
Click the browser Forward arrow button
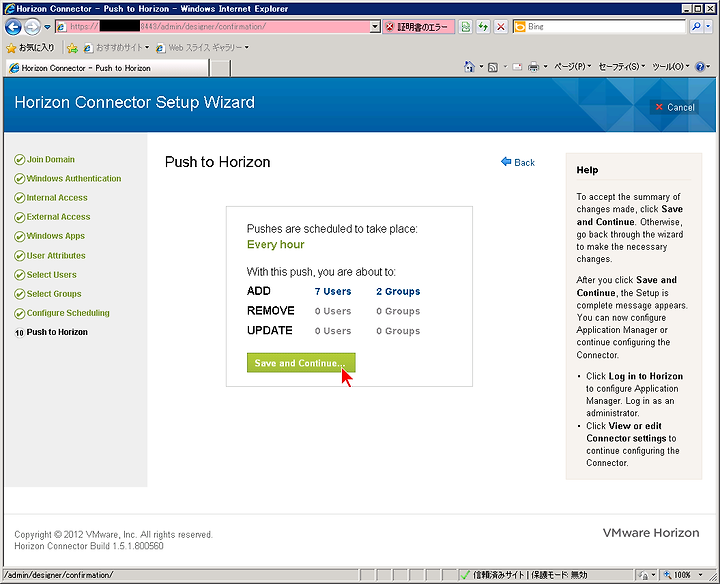click(x=32, y=27)
